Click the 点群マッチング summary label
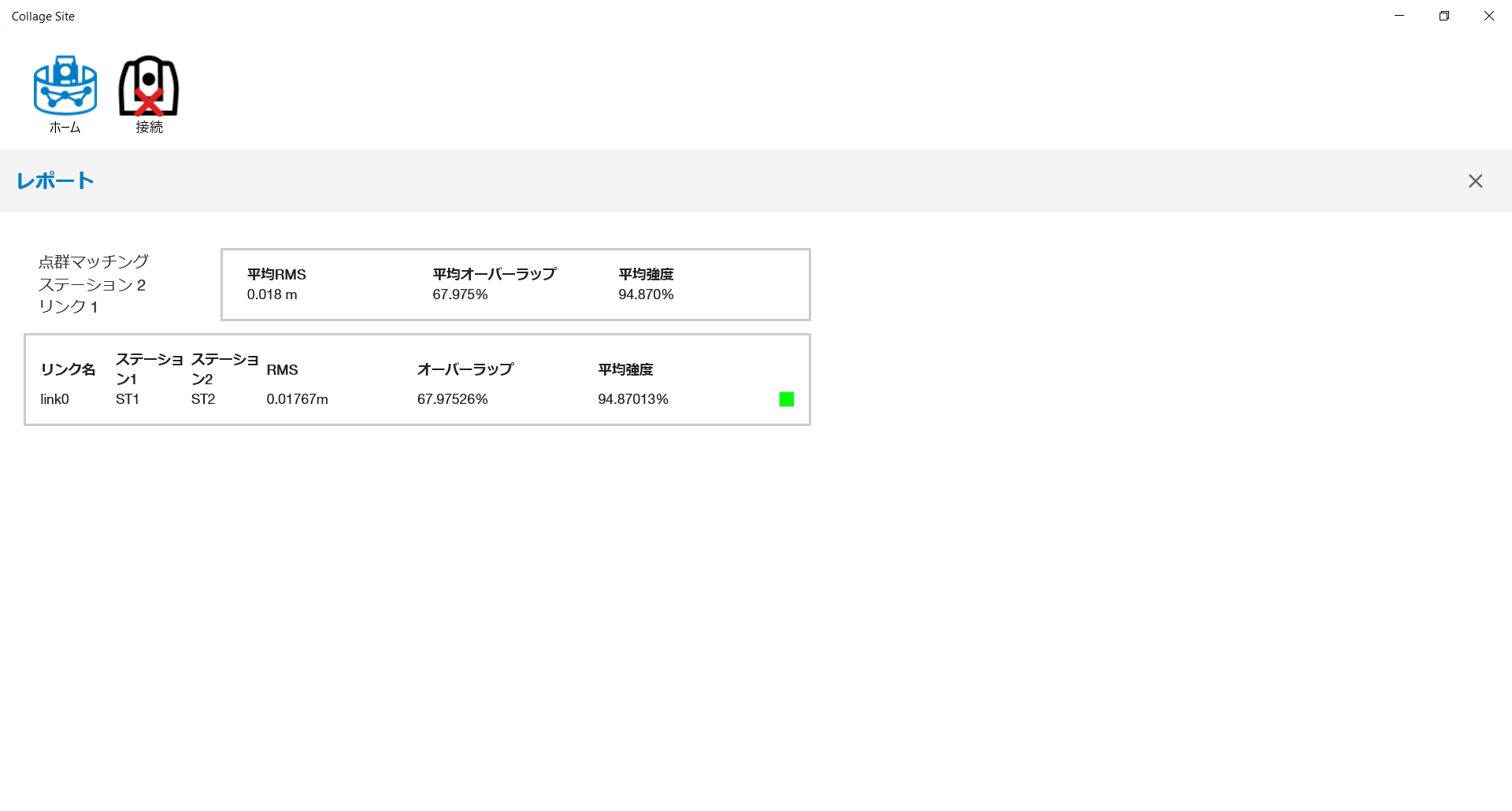 [94, 261]
